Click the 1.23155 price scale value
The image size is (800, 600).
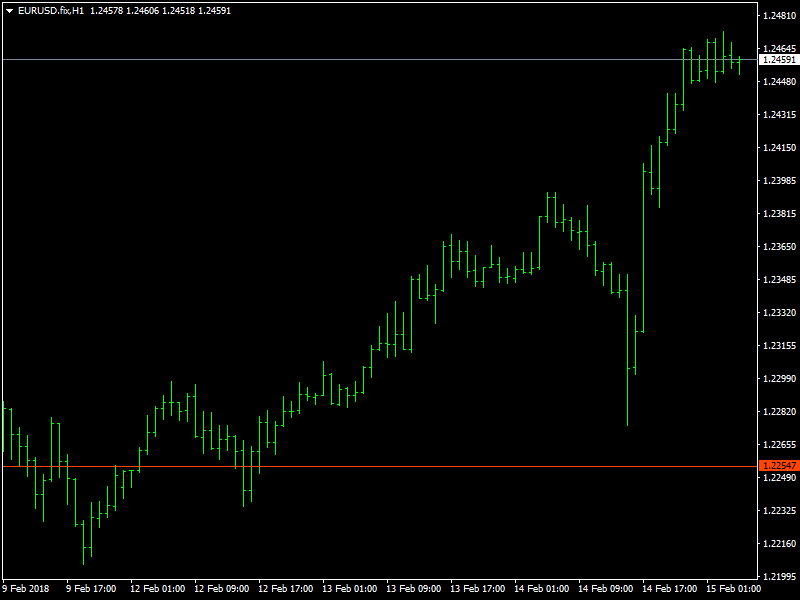point(779,346)
